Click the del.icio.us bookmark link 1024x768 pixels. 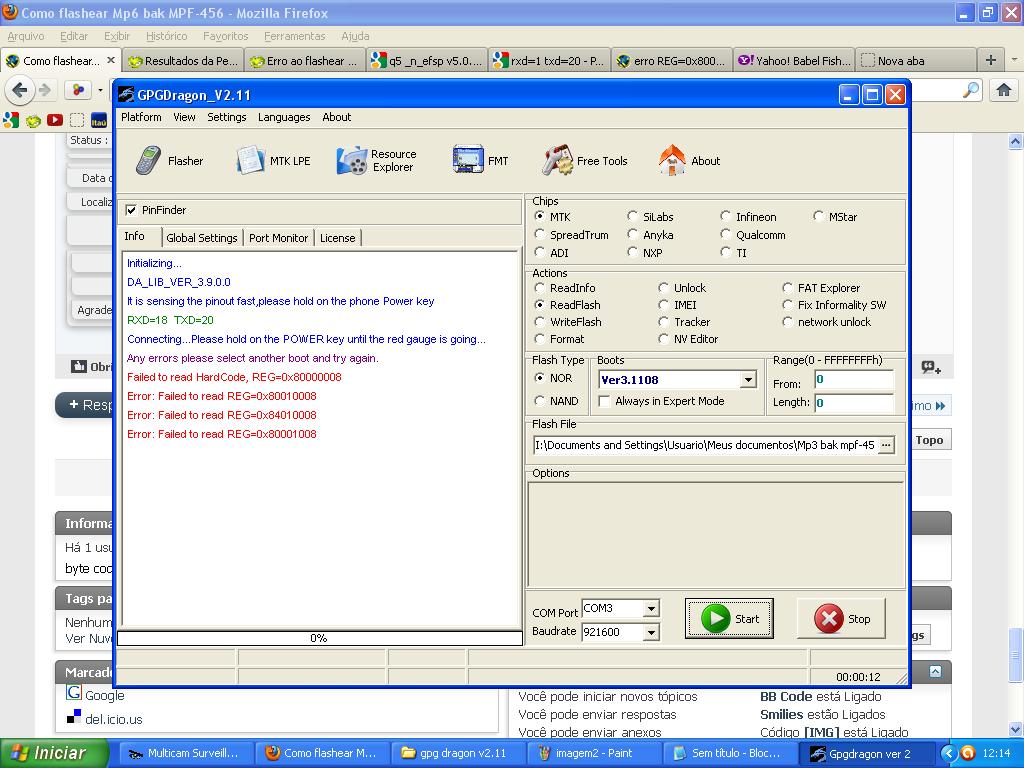114,719
